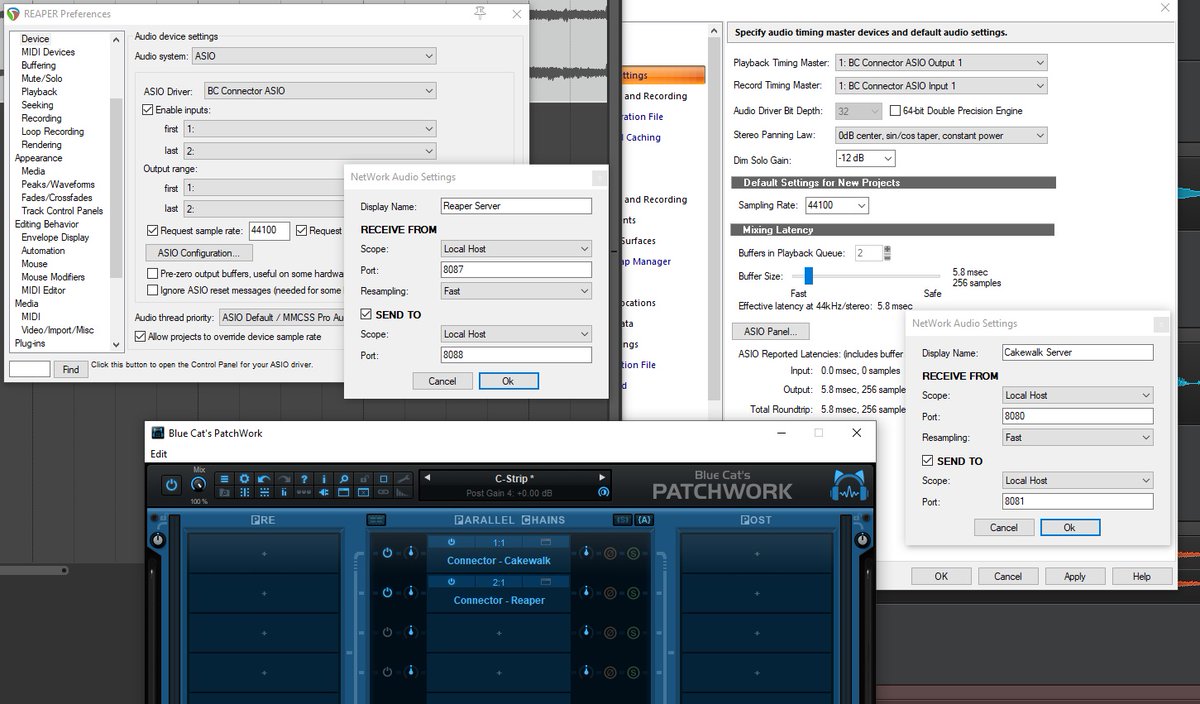The width and height of the screenshot is (1200, 704).
Task: Open the ASIO Driver BC Connector dropdown
Action: tap(320, 91)
